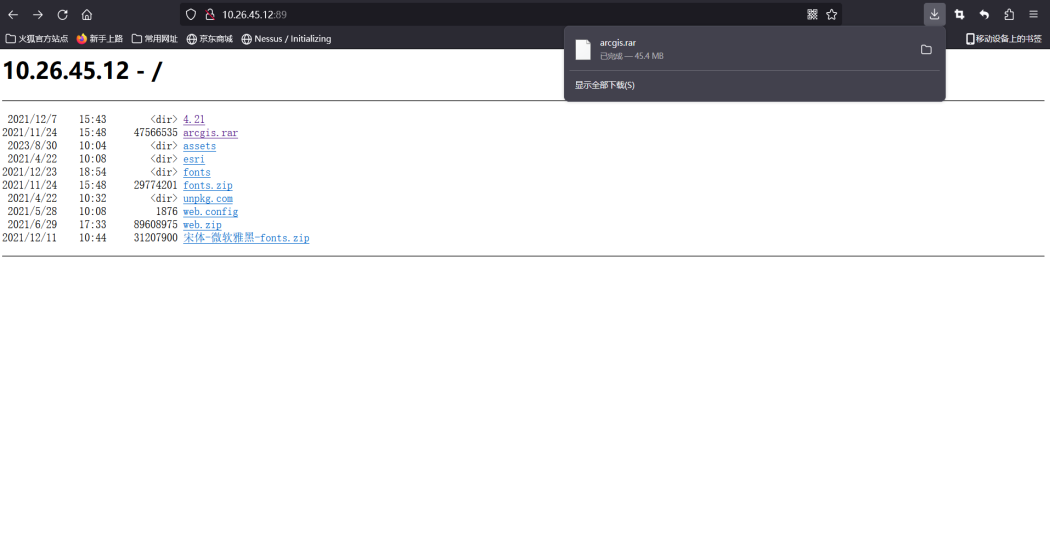Click the web.config file link
This screenshot has height=557, width=1050.
click(x=210, y=212)
